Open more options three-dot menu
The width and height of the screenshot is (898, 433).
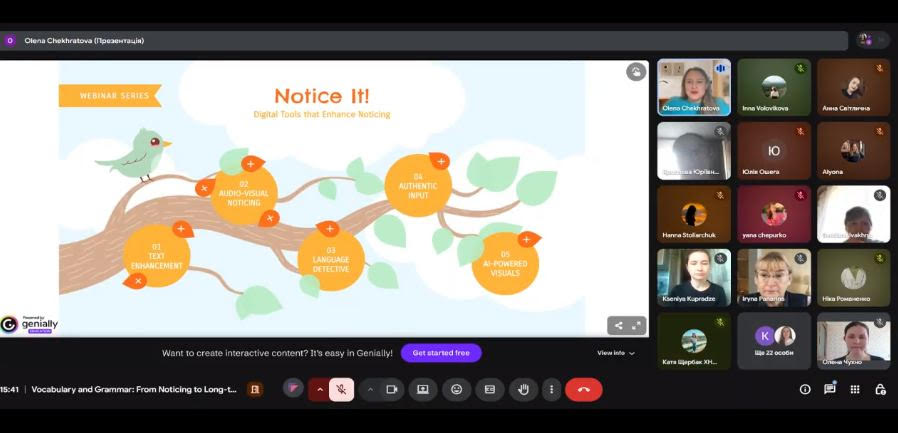pos(550,389)
